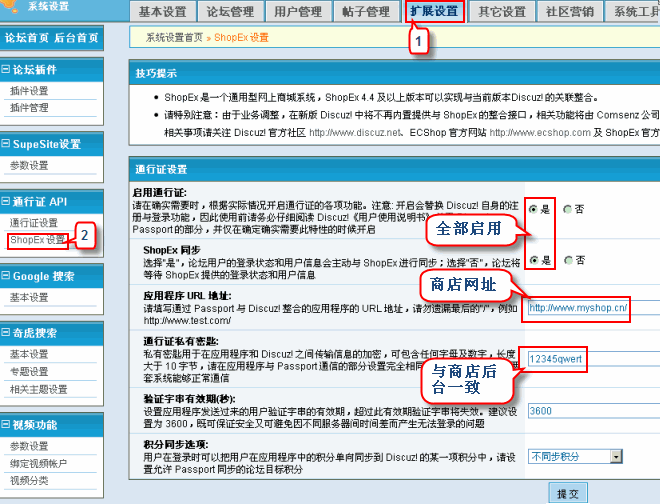Open ShopEx 设置 in the sidebar
The height and width of the screenshot is (504, 660).
click(x=38, y=240)
